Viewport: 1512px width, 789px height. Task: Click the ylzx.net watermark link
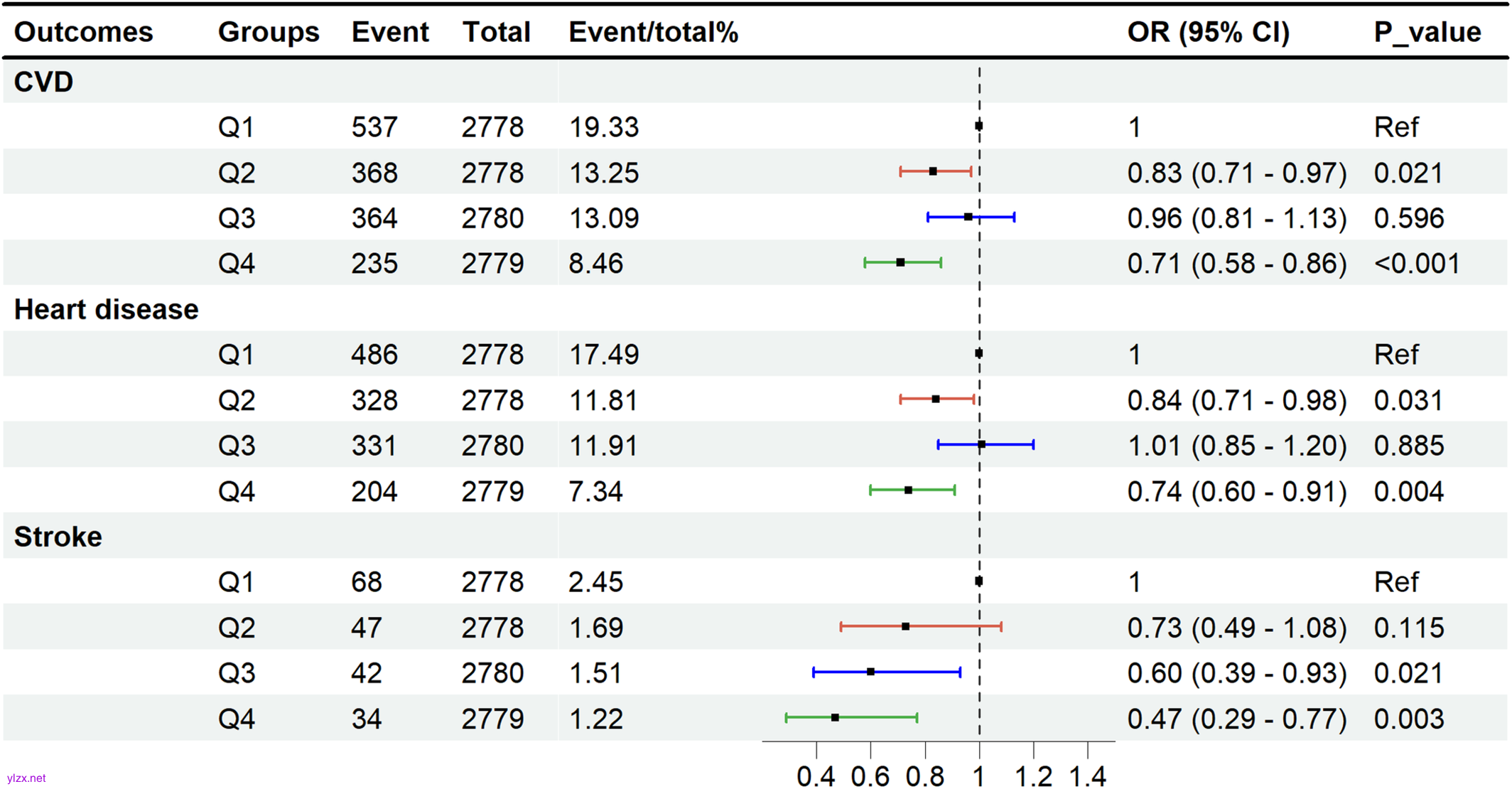pyautogui.click(x=26, y=778)
